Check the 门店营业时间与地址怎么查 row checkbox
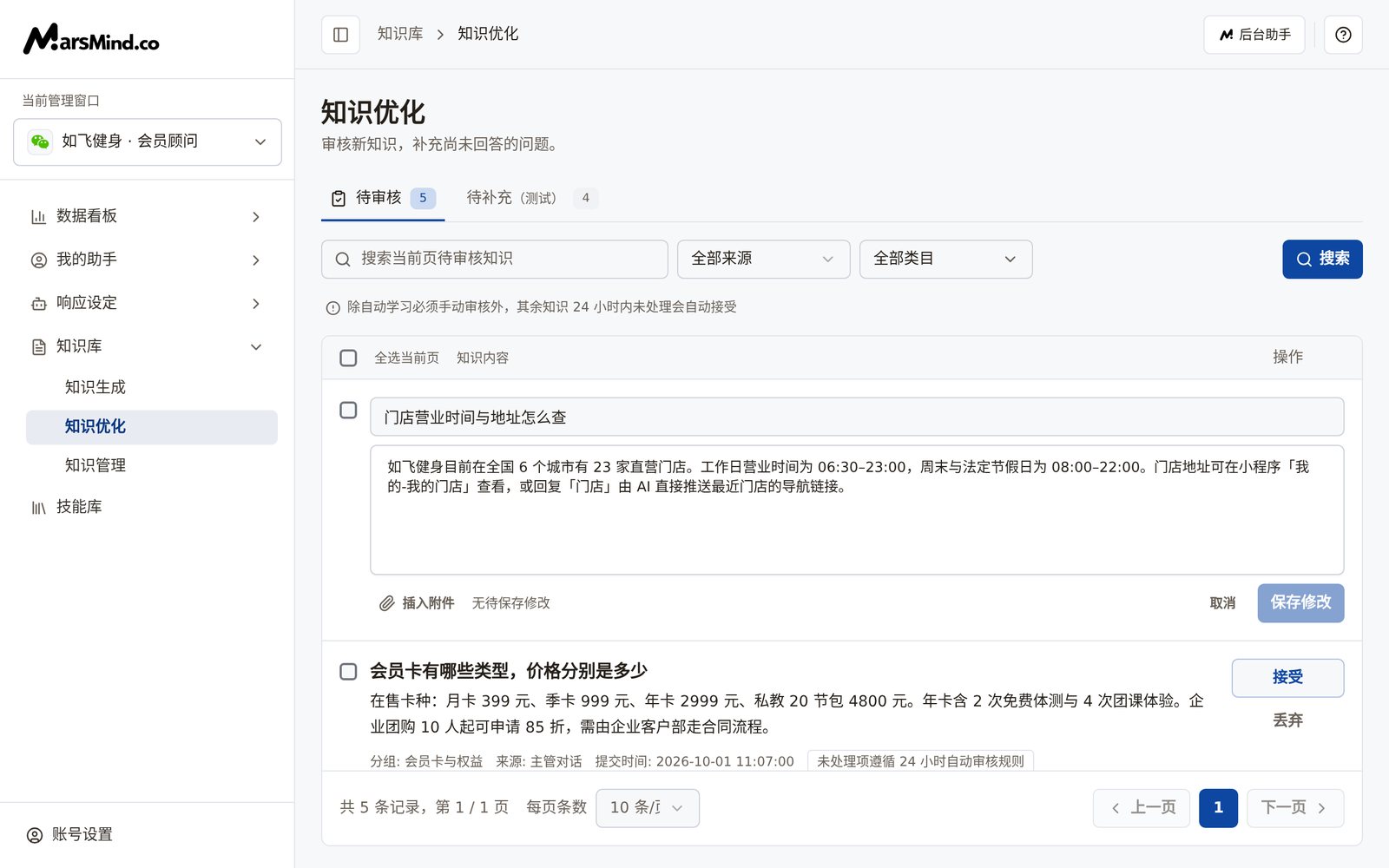The height and width of the screenshot is (868, 1389). (x=348, y=410)
